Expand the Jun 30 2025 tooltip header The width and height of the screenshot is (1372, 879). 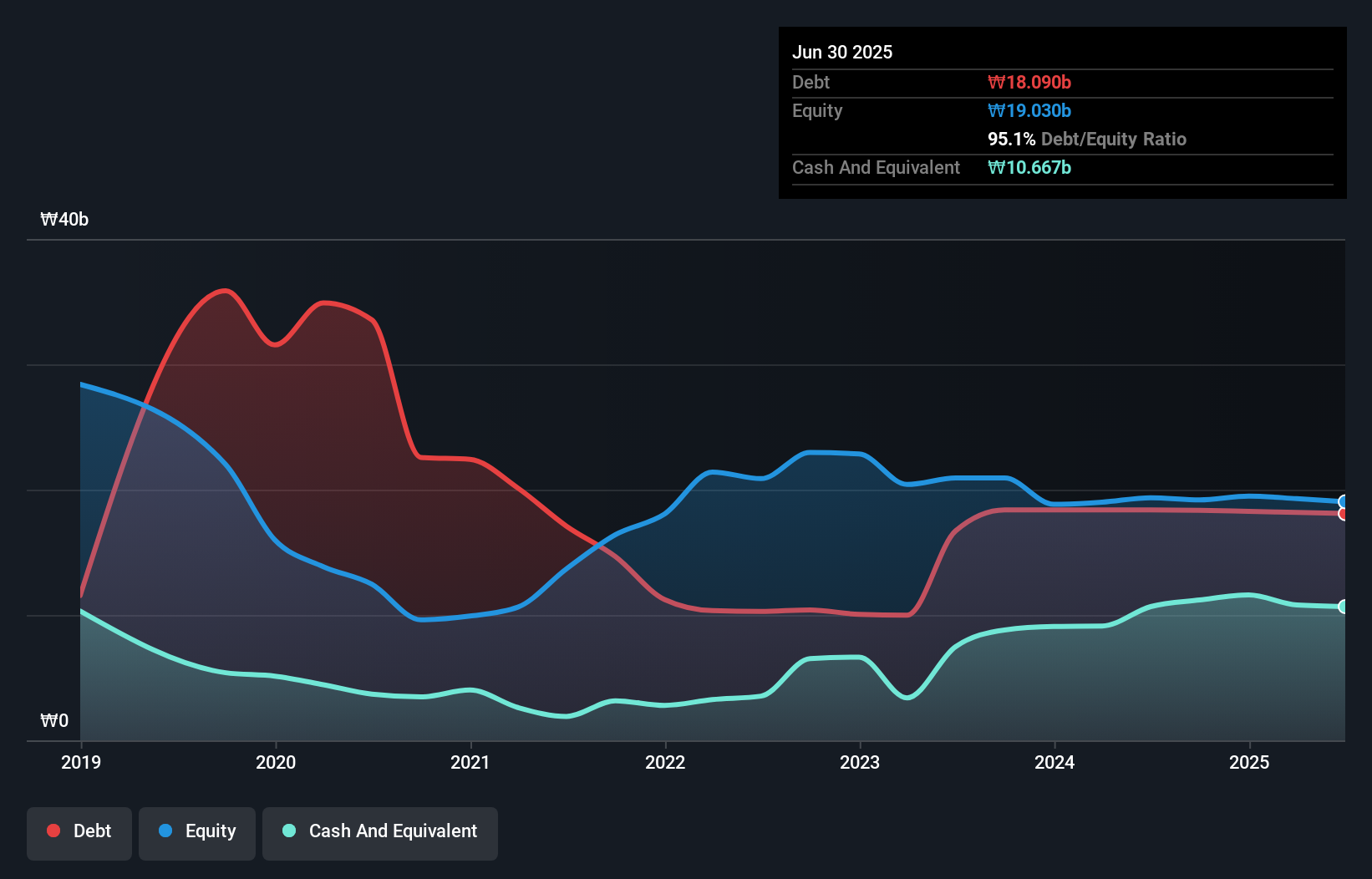click(x=842, y=52)
